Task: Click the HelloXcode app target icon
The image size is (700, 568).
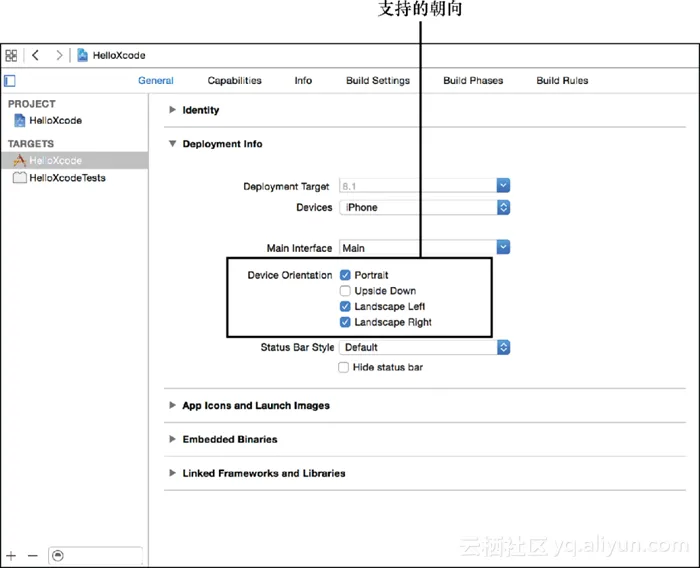Action: [x=19, y=160]
